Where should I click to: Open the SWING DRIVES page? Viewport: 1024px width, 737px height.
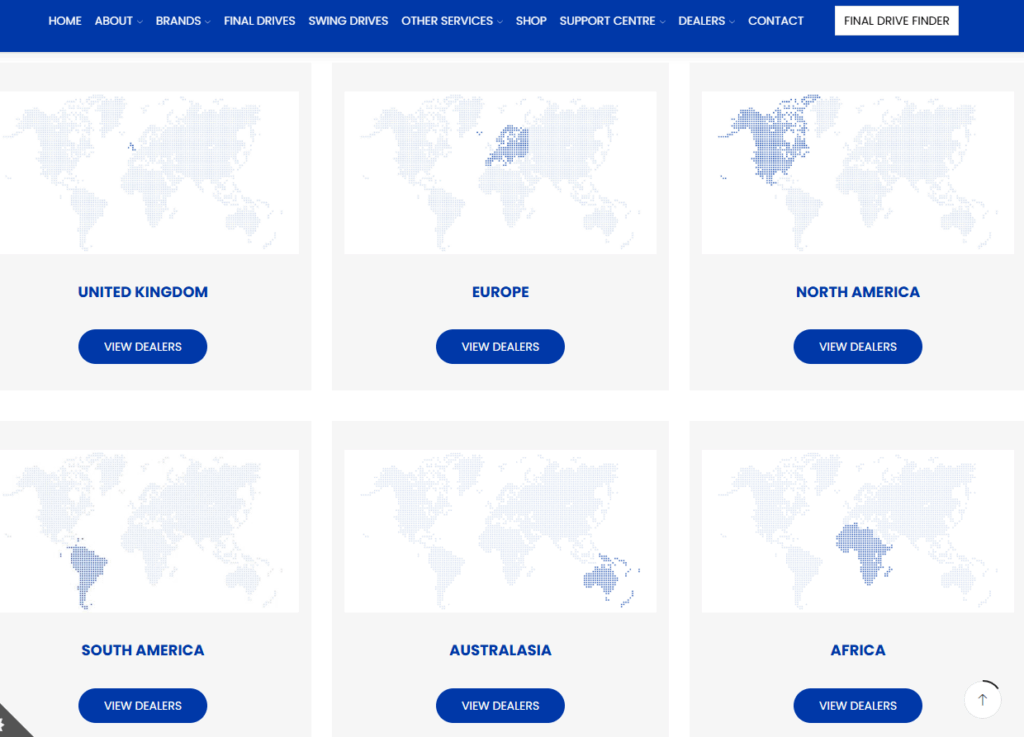coord(348,20)
